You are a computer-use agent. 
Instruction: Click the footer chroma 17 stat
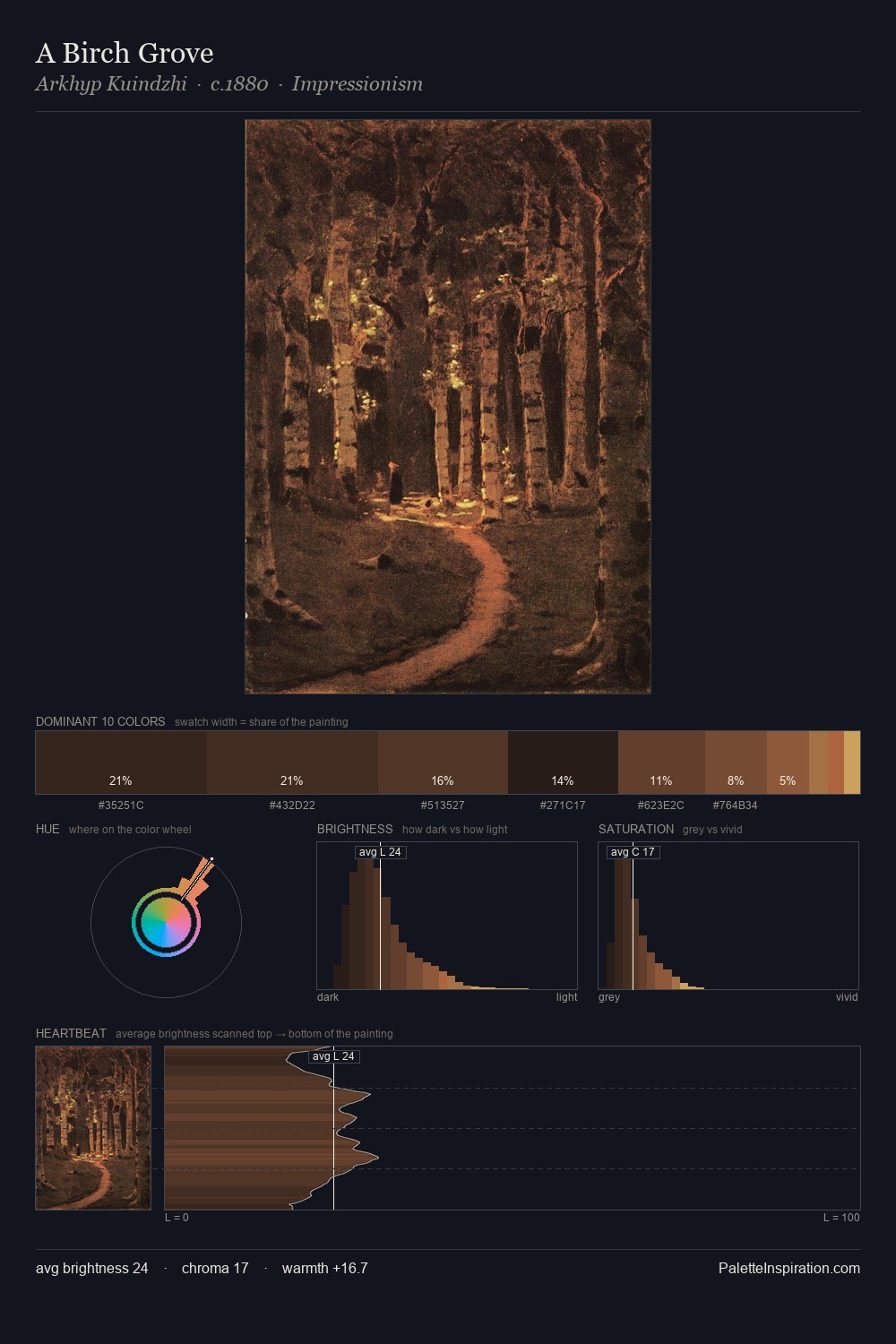click(215, 1268)
